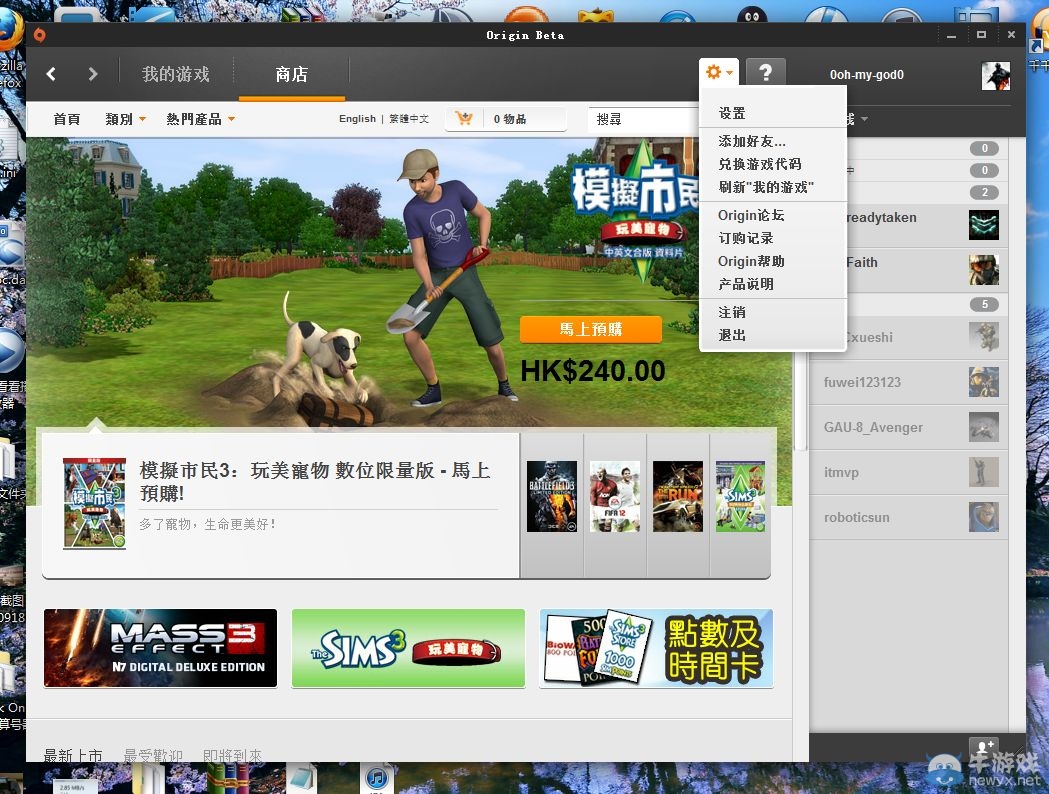Click the username Ooh-my-god0
The width and height of the screenshot is (1049, 794).
(x=866, y=75)
